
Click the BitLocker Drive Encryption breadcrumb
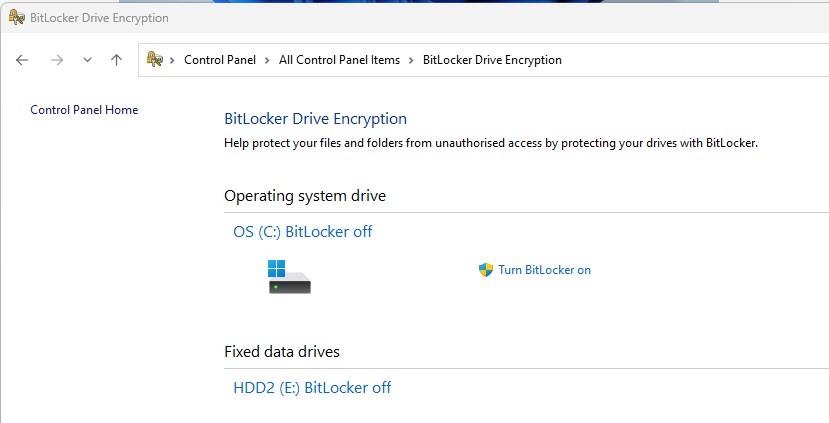tap(492, 60)
